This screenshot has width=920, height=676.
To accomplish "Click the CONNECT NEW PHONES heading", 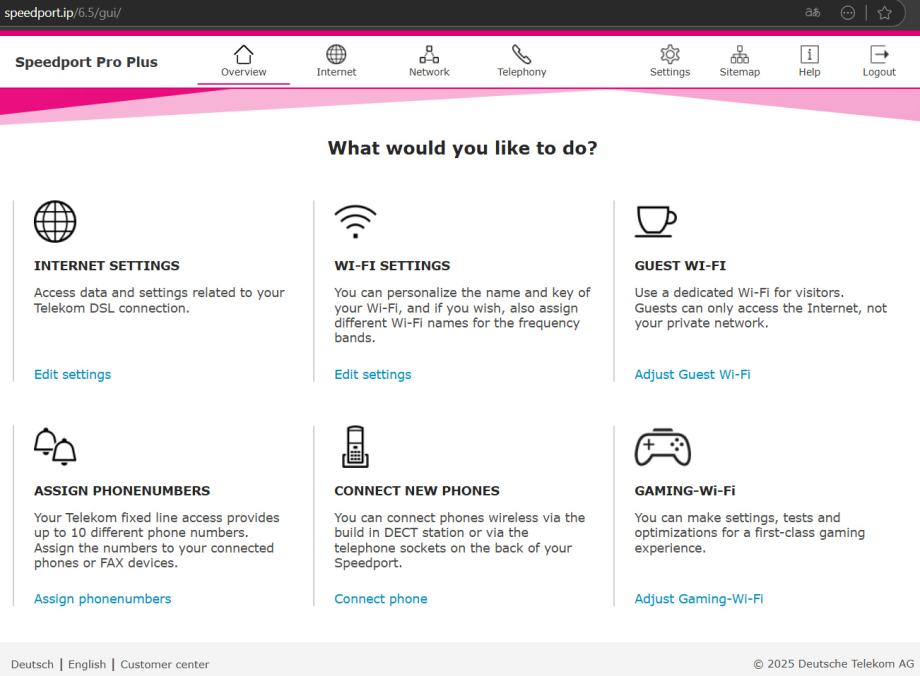I will point(417,491).
